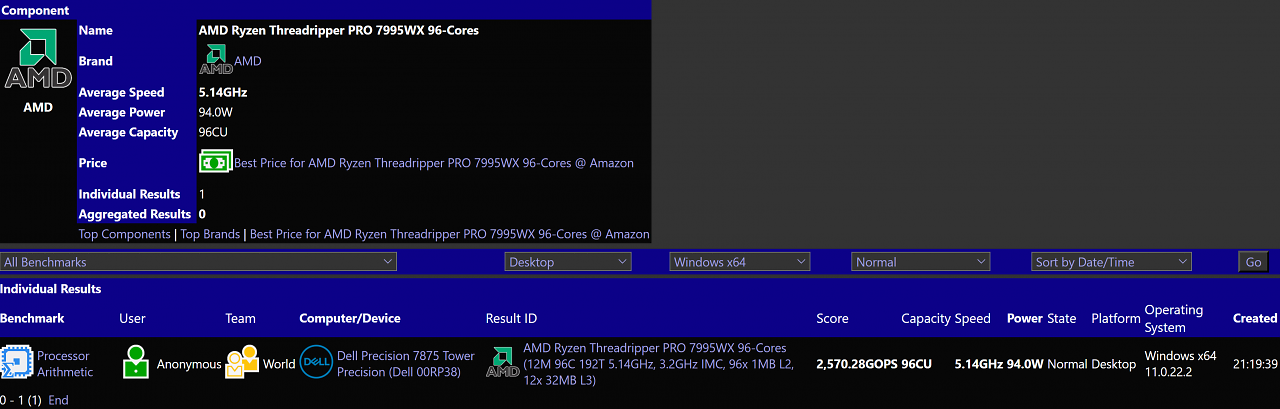Click the Go button

coord(1253,262)
